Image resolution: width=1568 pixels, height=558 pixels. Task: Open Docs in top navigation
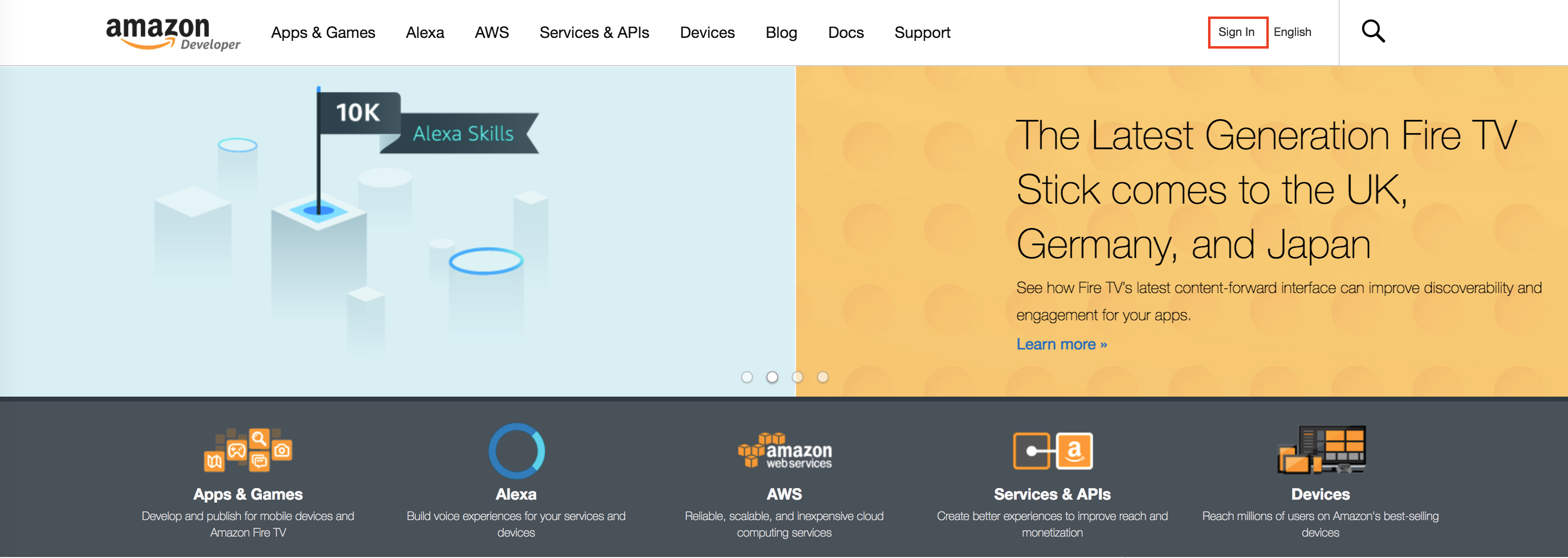pos(846,32)
